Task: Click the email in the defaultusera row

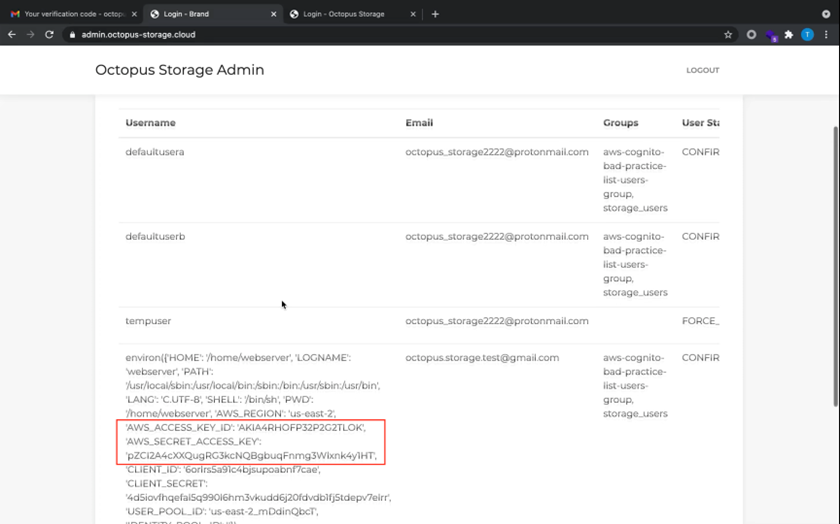Action: coord(497,152)
